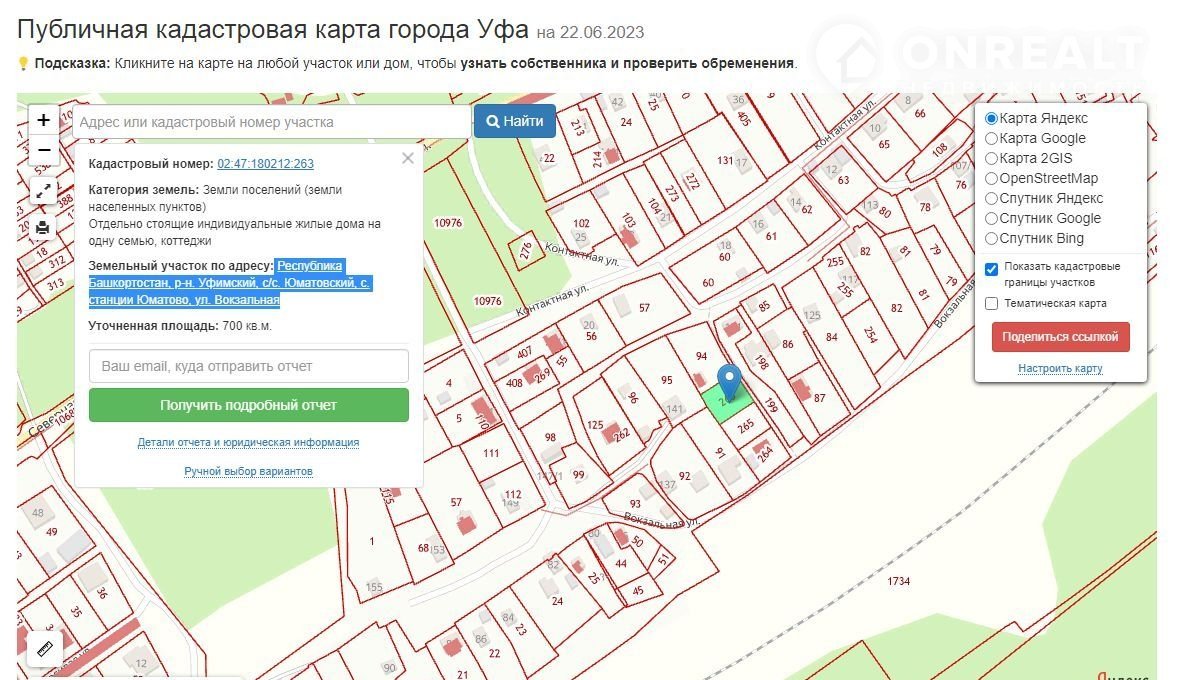Open Ручной выбор вариантов link

point(248,471)
